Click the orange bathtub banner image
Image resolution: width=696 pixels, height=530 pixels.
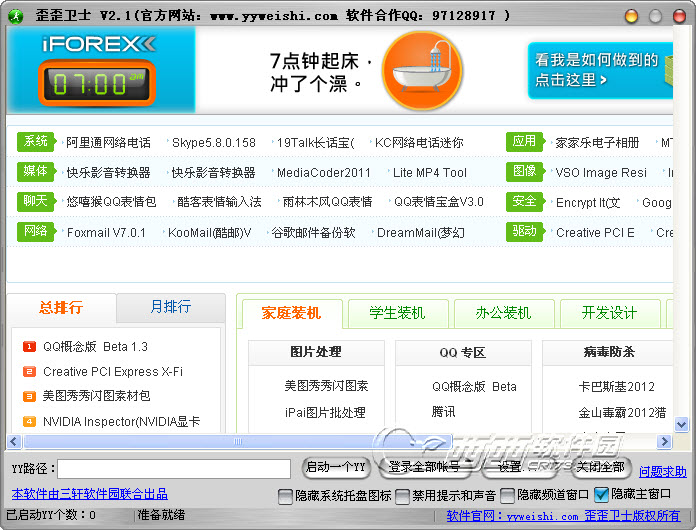pos(422,70)
